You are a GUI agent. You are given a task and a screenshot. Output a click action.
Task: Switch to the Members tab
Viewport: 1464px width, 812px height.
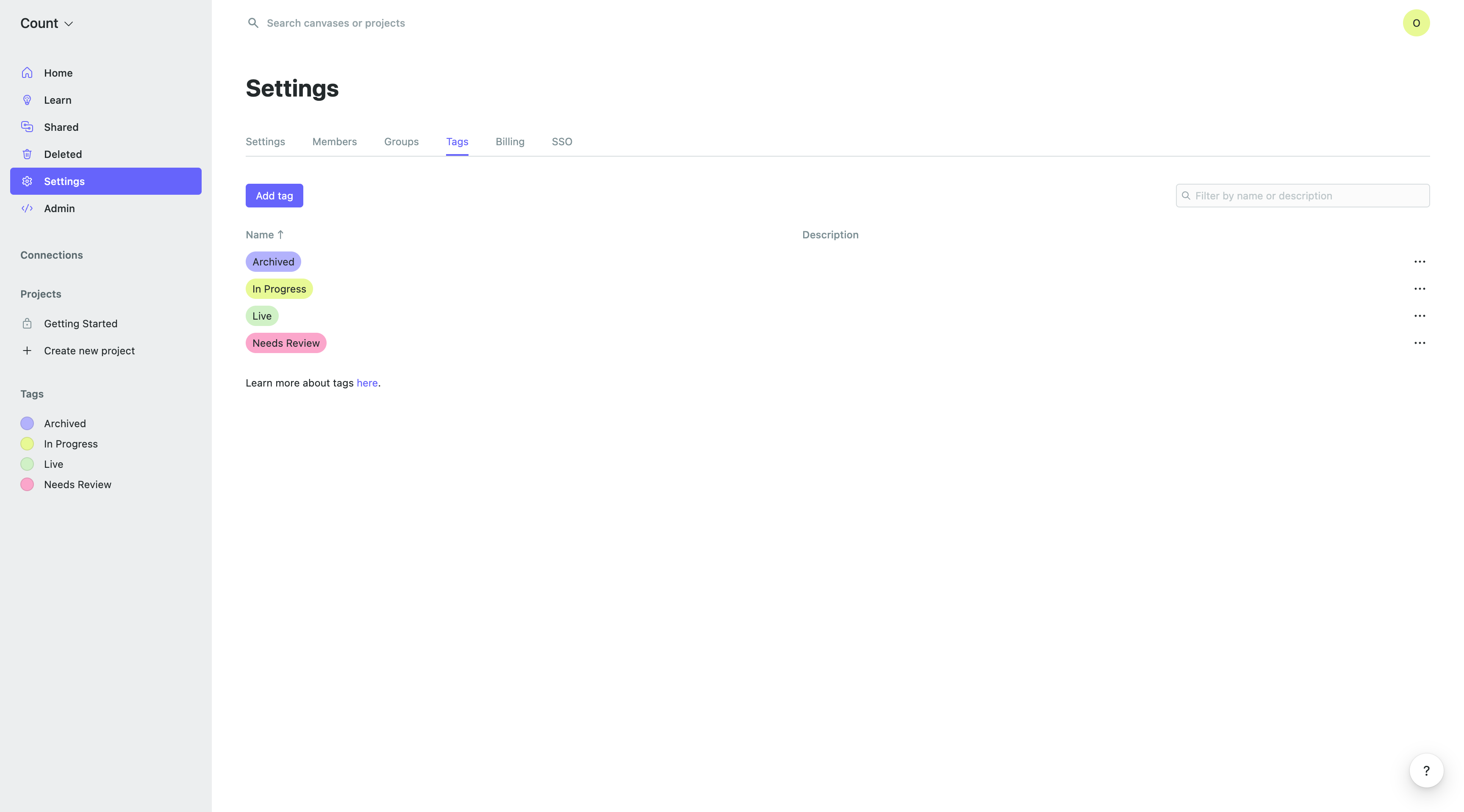click(334, 141)
